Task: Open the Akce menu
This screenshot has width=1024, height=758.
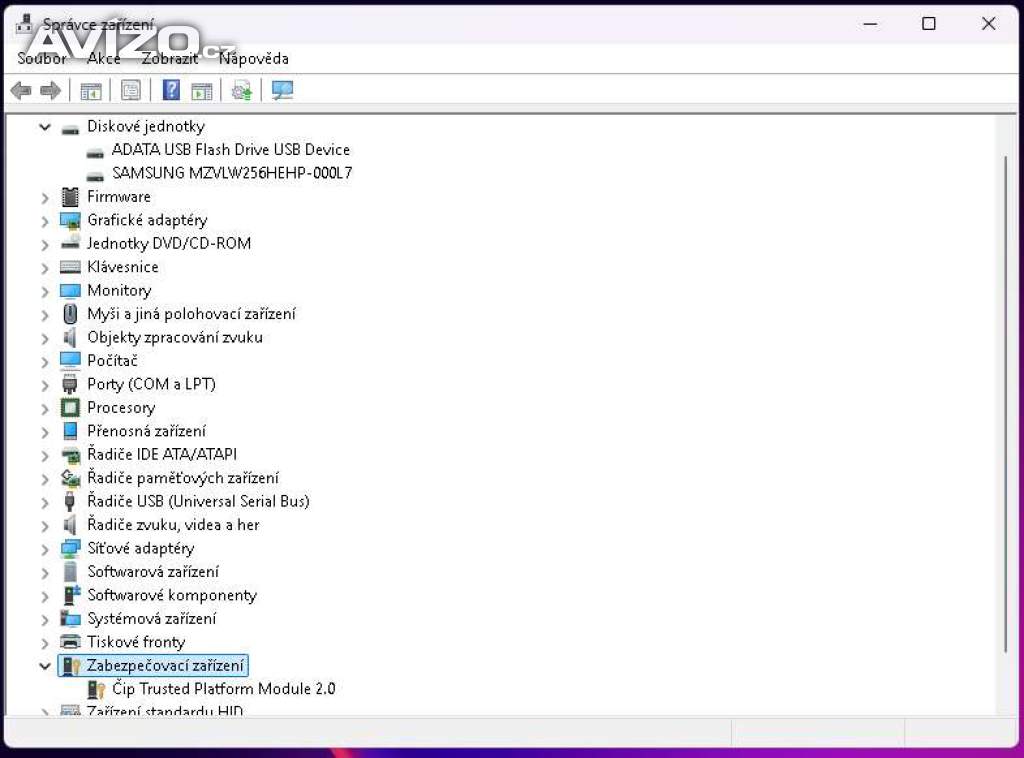Action: point(104,58)
